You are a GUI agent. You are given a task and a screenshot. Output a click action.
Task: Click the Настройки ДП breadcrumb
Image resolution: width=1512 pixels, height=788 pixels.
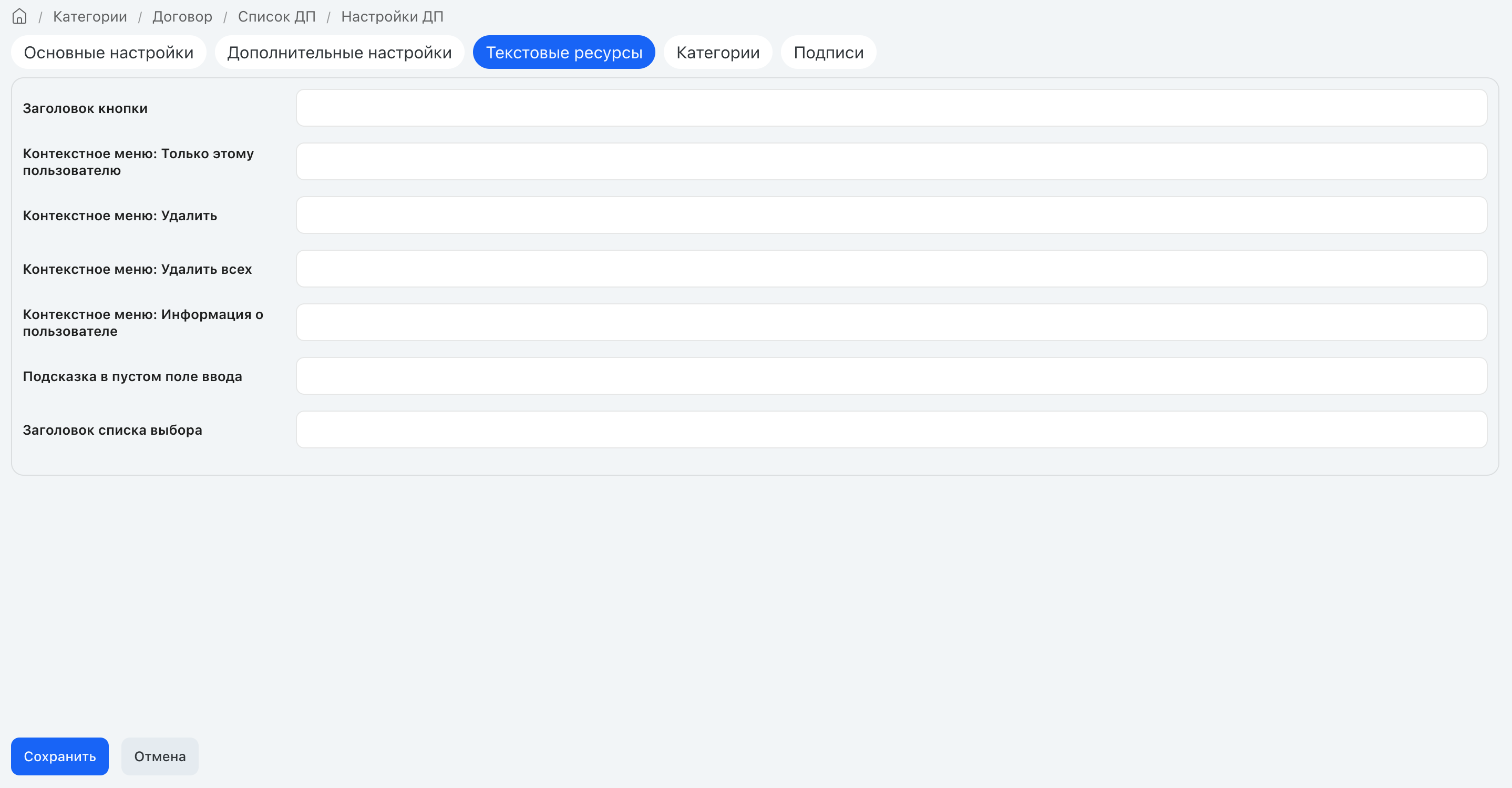(392, 16)
